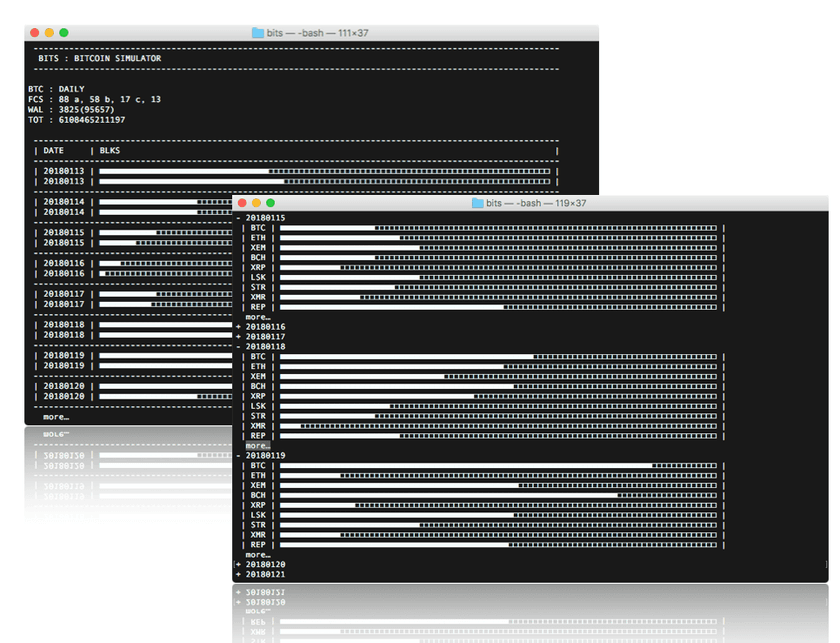Close the front bits 119×37 terminal window
Screen dimensions: 840x643
242,203
